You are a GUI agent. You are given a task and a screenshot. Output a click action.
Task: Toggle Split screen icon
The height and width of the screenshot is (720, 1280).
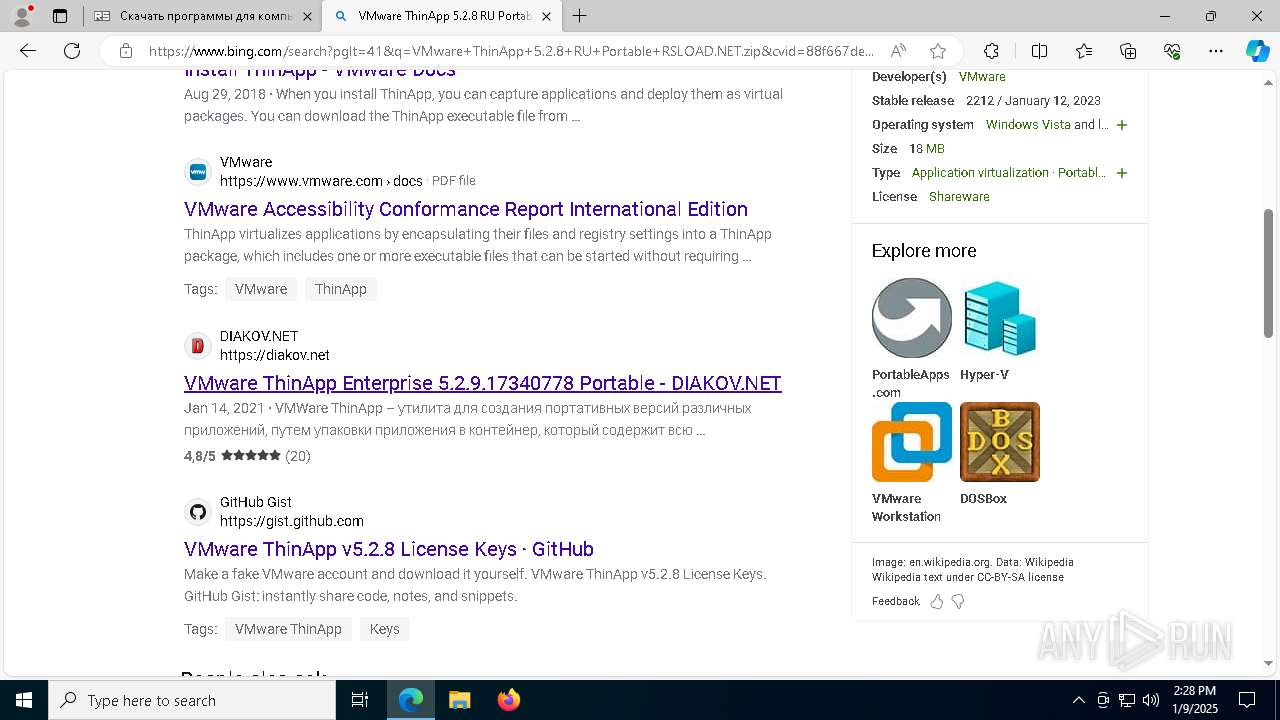coord(1039,51)
